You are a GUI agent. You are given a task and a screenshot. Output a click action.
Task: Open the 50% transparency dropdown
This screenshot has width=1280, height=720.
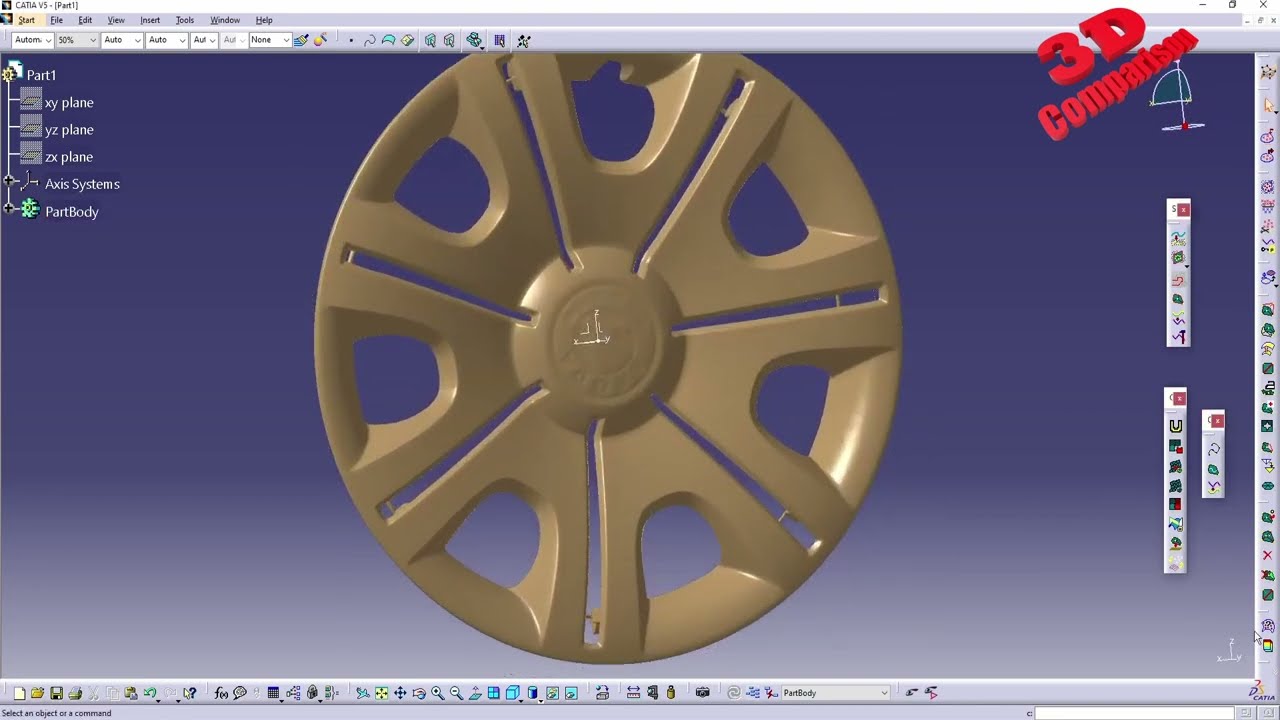pos(77,40)
